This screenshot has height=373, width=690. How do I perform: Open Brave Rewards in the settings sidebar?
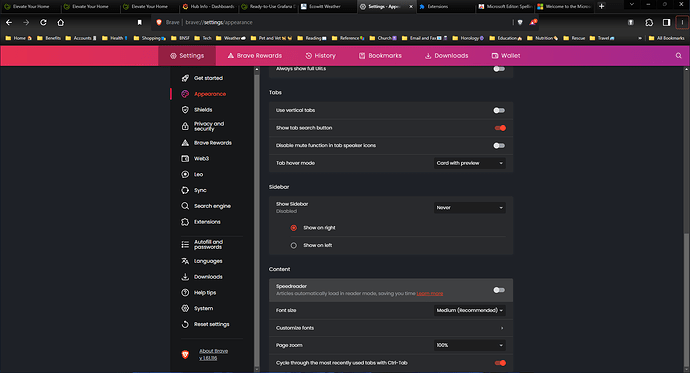tap(207, 143)
